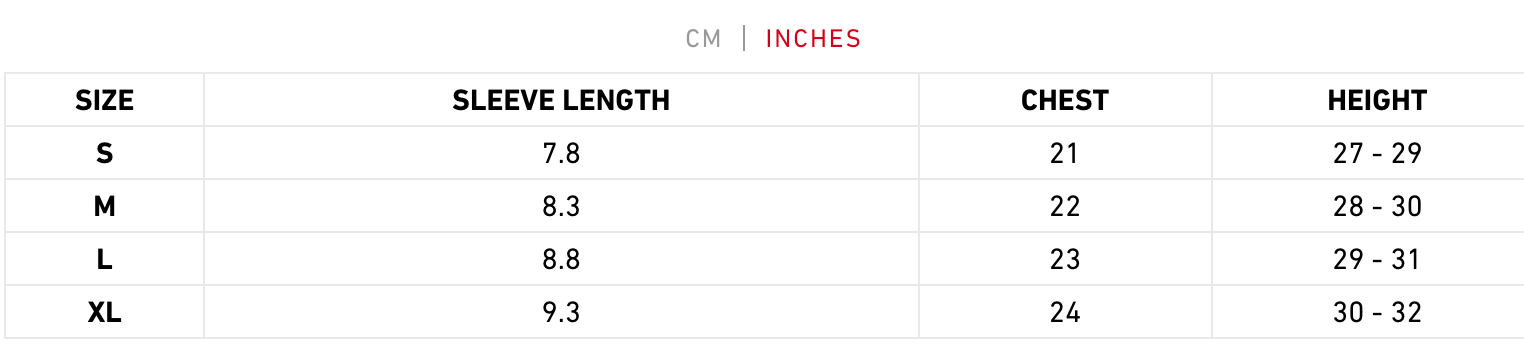Select the M size row label

[x=104, y=206]
